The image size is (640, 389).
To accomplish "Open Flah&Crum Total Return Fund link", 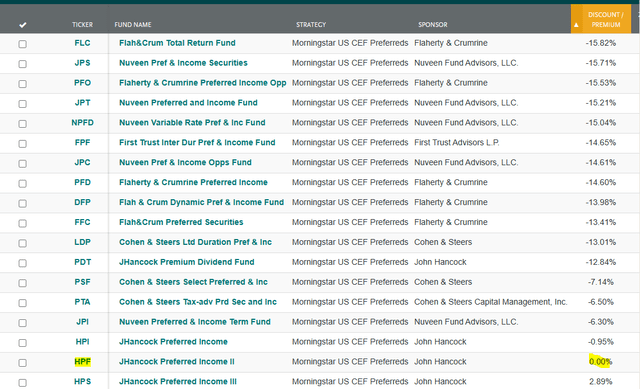I will tap(177, 43).
